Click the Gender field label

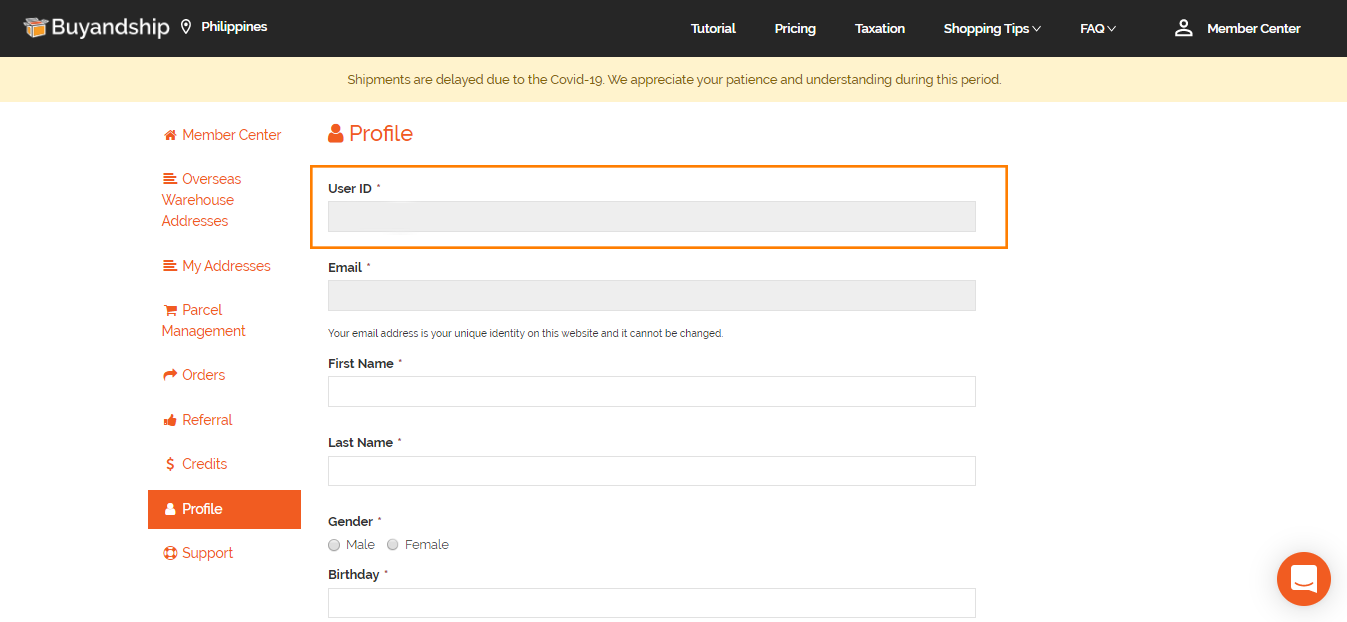(x=350, y=521)
